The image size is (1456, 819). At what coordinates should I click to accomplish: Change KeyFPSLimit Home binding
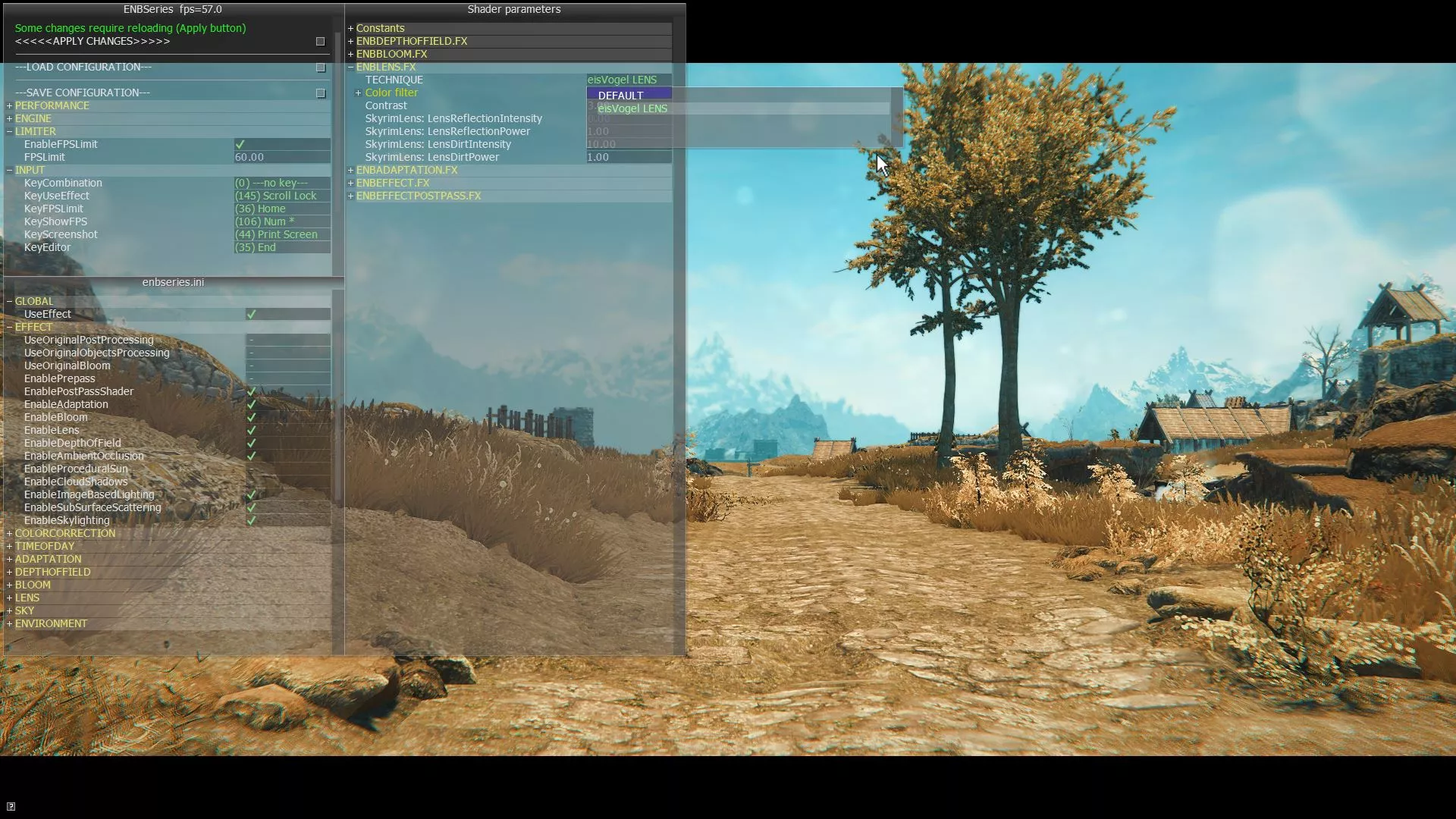[x=281, y=209]
